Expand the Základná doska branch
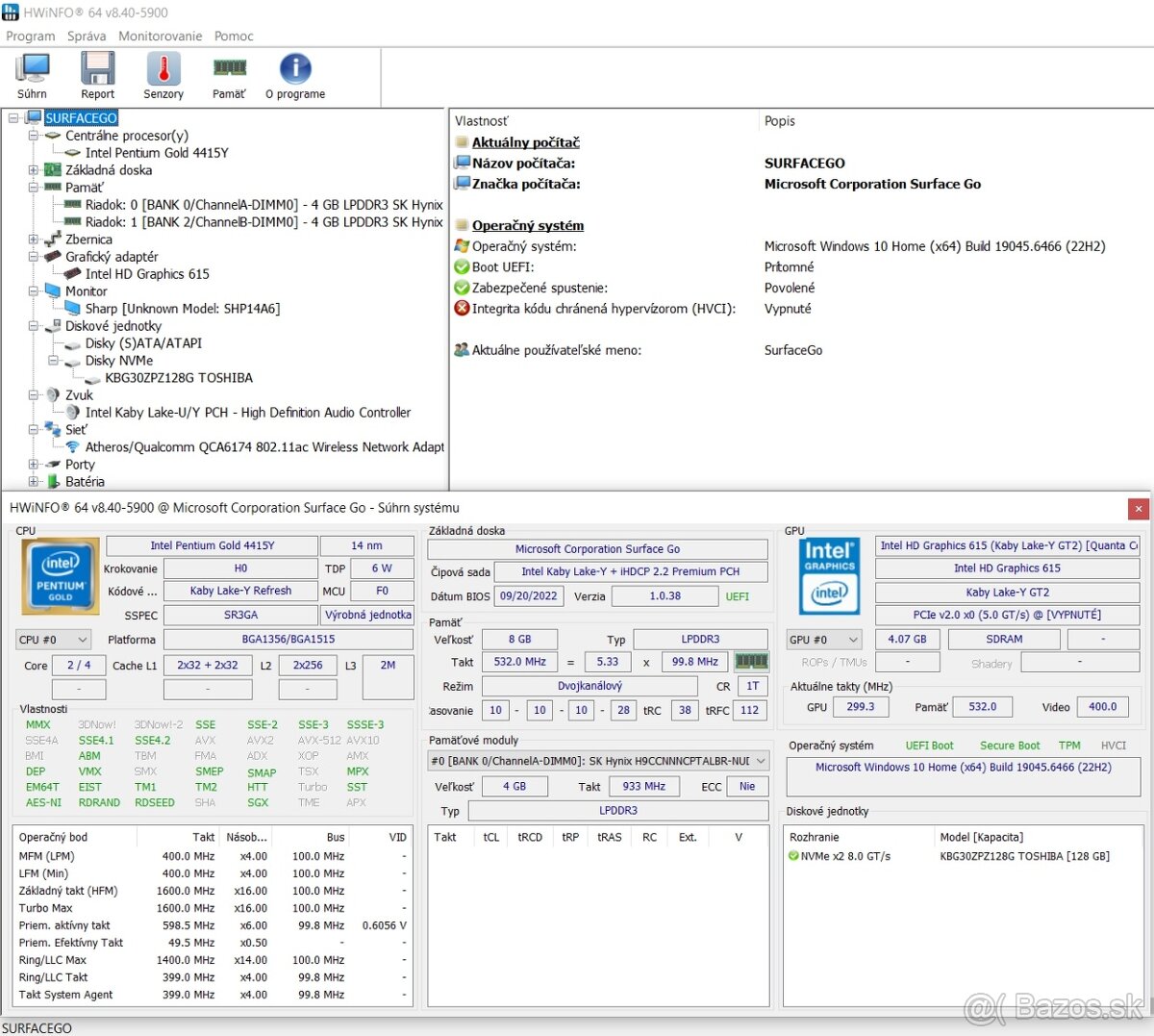Image resolution: width=1154 pixels, height=1036 pixels. point(34,170)
